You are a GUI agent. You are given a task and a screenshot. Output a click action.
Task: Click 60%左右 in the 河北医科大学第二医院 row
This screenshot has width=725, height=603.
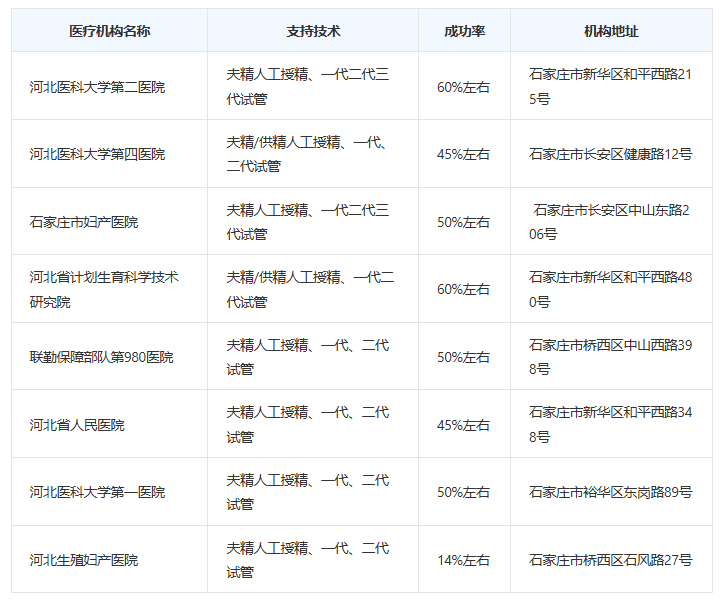click(x=463, y=86)
